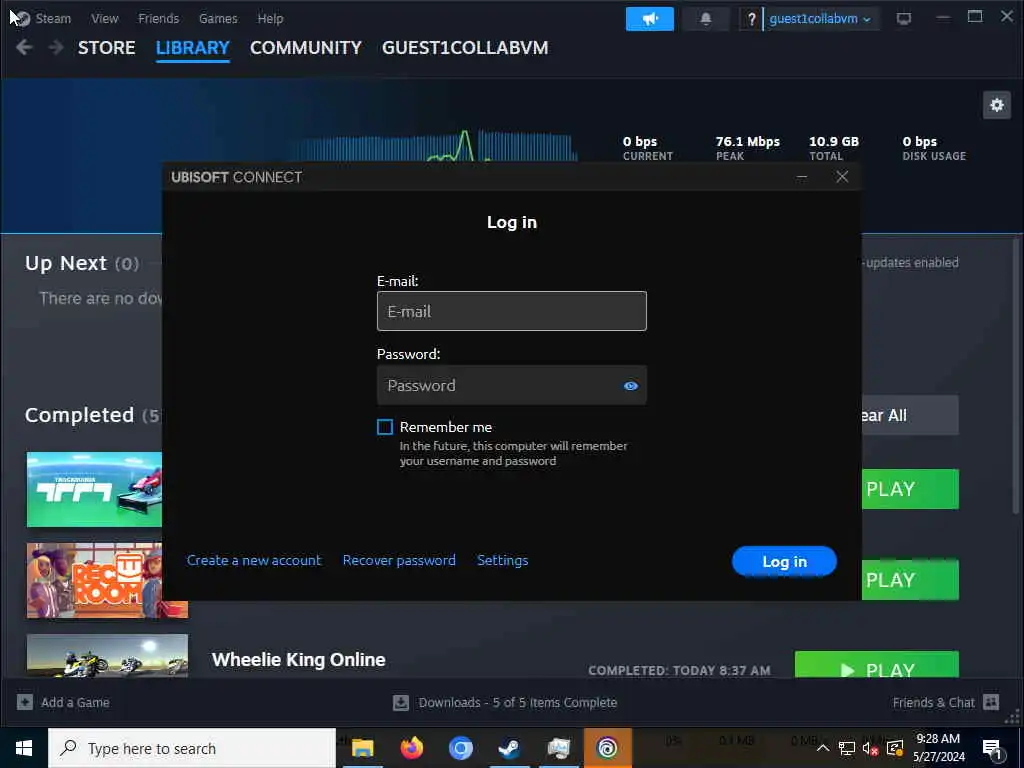Click the Steam help question mark

751,19
